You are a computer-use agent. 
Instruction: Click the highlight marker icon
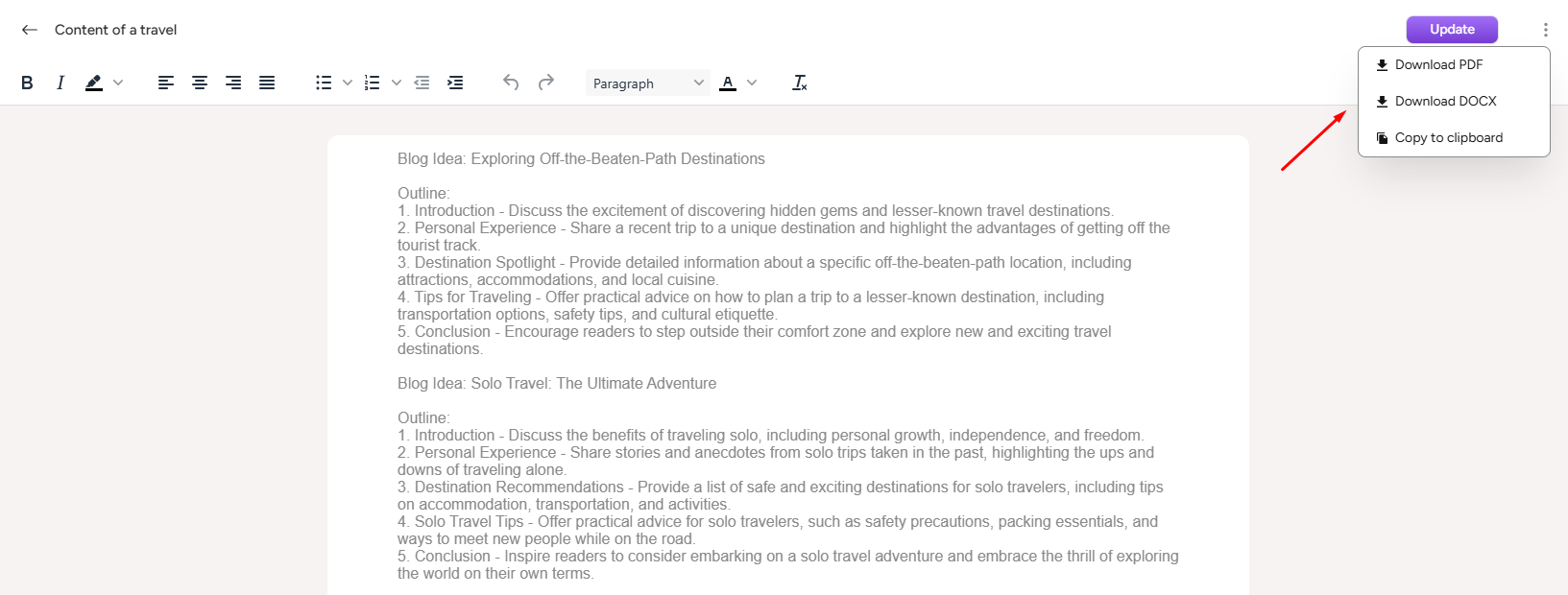coord(93,83)
